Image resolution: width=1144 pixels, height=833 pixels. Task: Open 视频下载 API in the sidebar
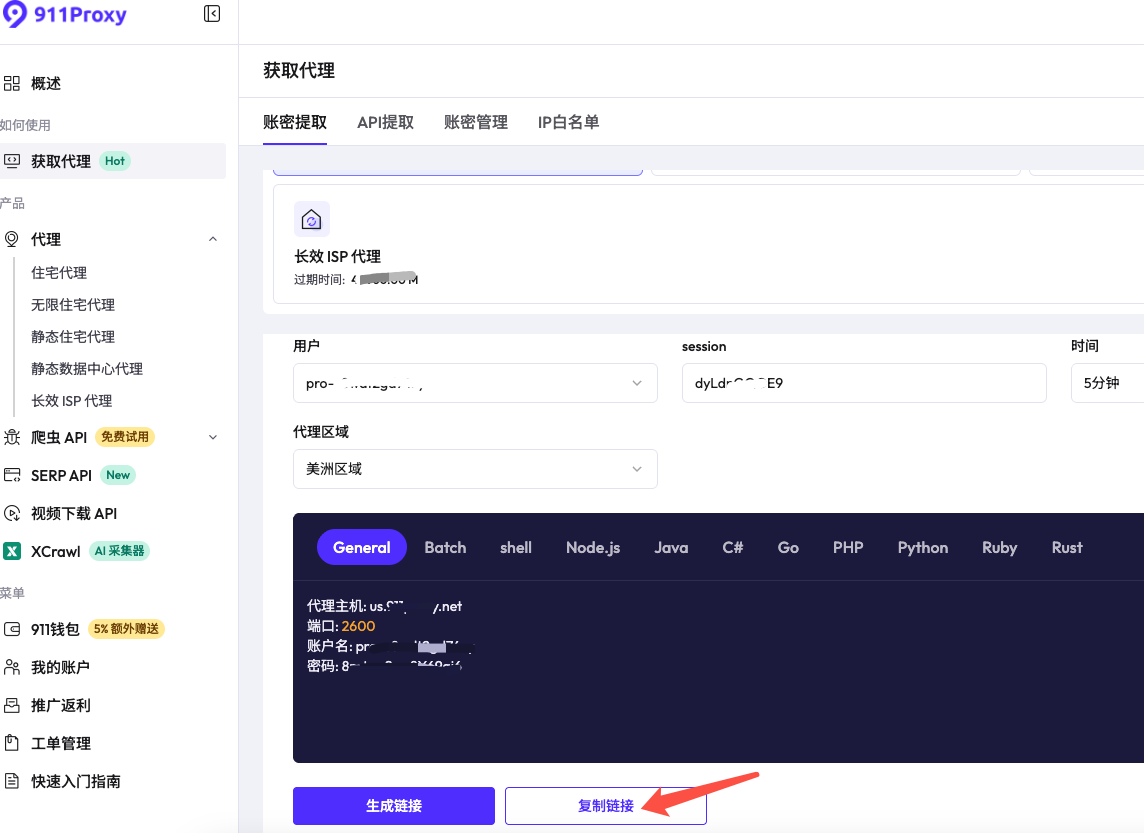[x=74, y=514]
